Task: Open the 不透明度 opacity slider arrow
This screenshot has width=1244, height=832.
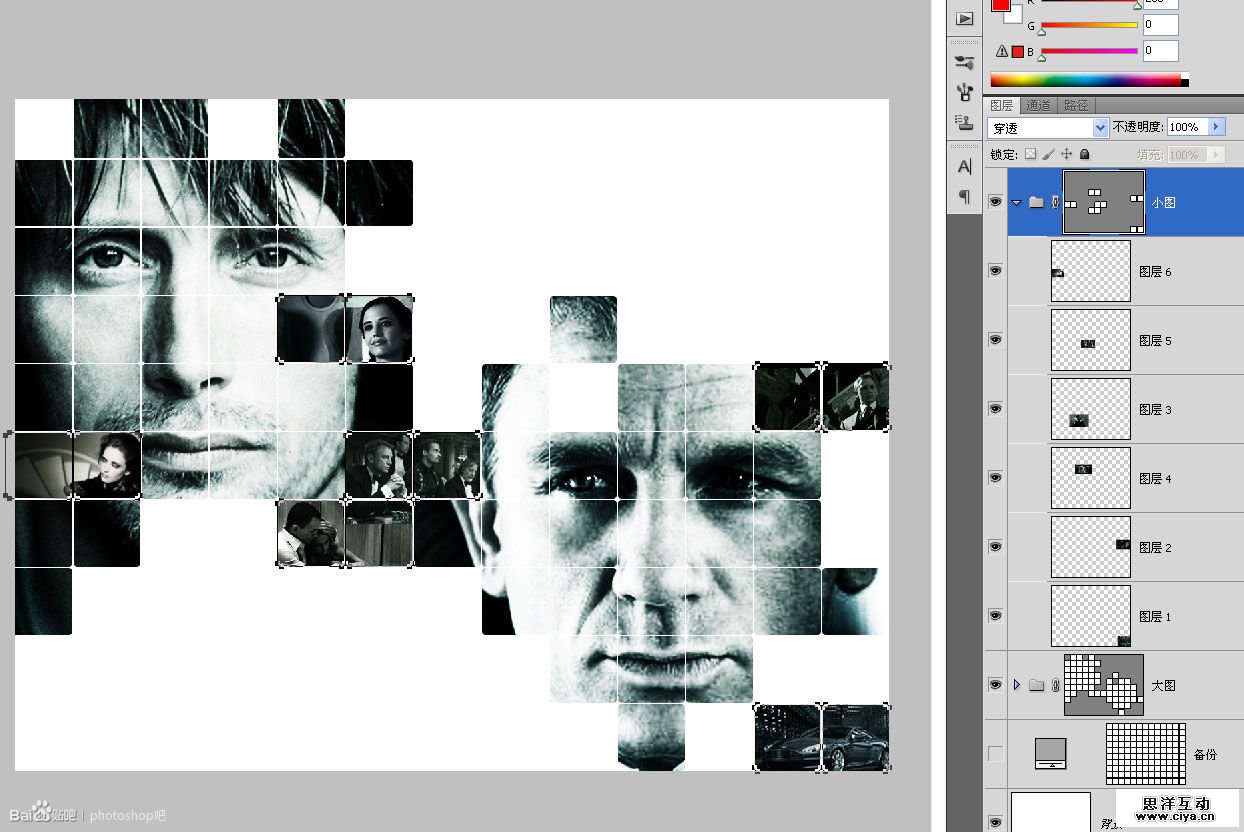Action: 1216,127
